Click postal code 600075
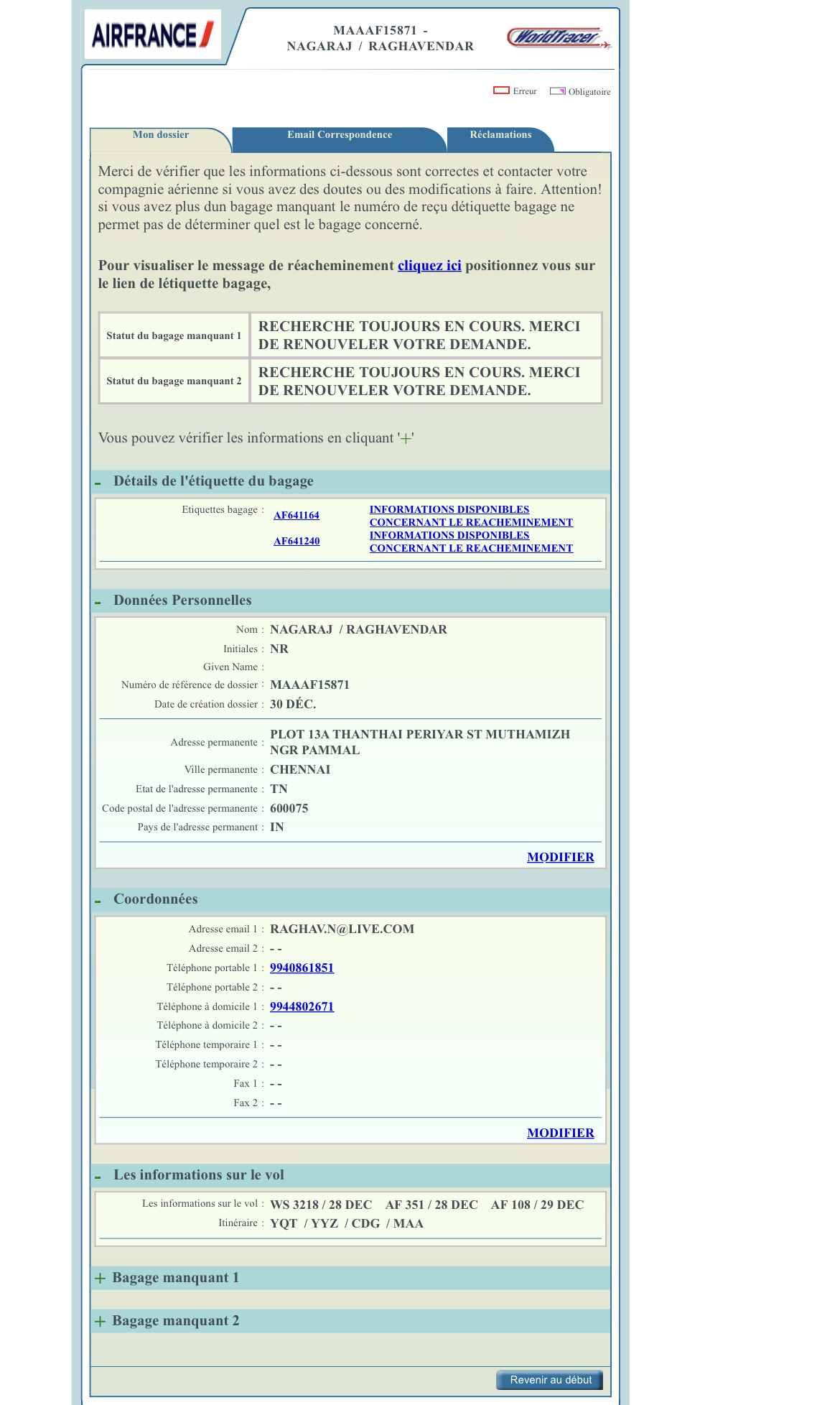This screenshot has height=1405, width=840. [x=289, y=808]
